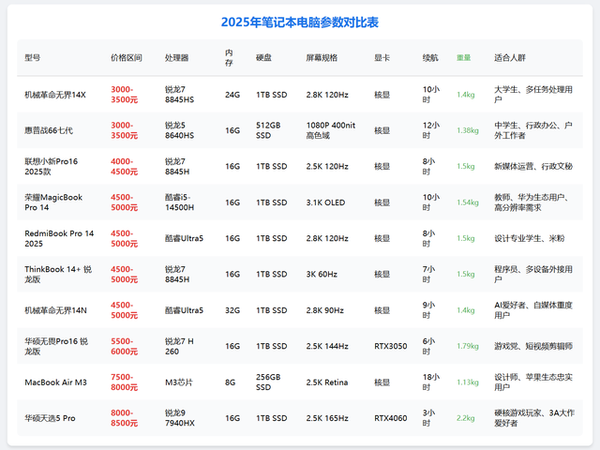Select the model name RedmiBook Pro 14 2025
Viewport: 600px width, 450px height.
point(59,238)
